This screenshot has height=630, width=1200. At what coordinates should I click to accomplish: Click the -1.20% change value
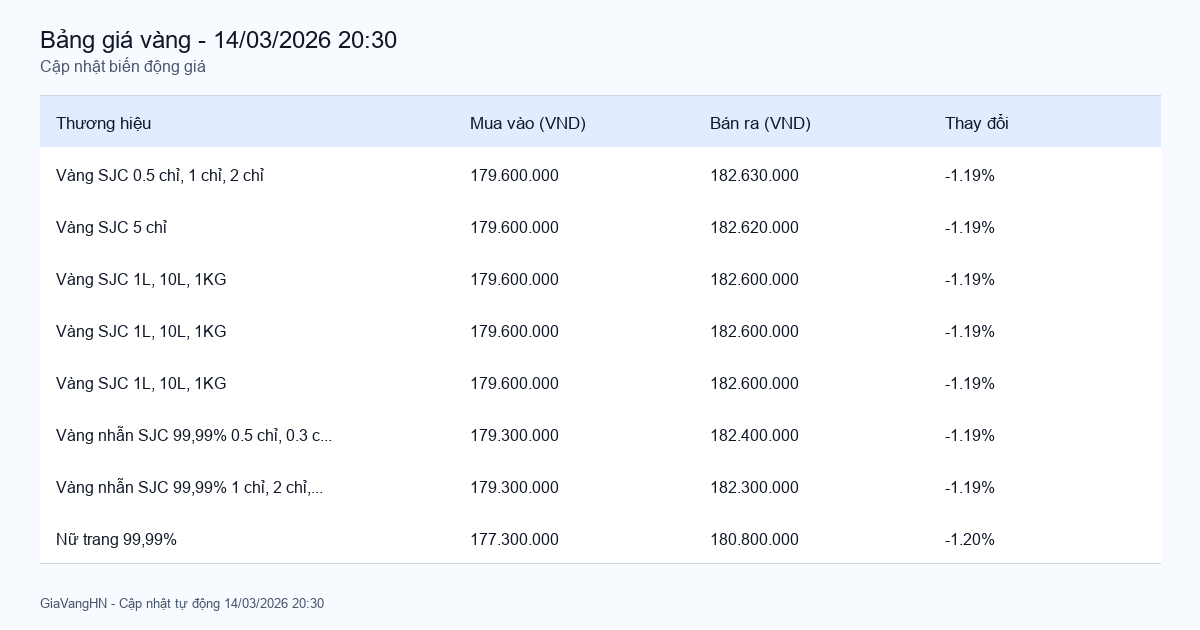point(969,539)
